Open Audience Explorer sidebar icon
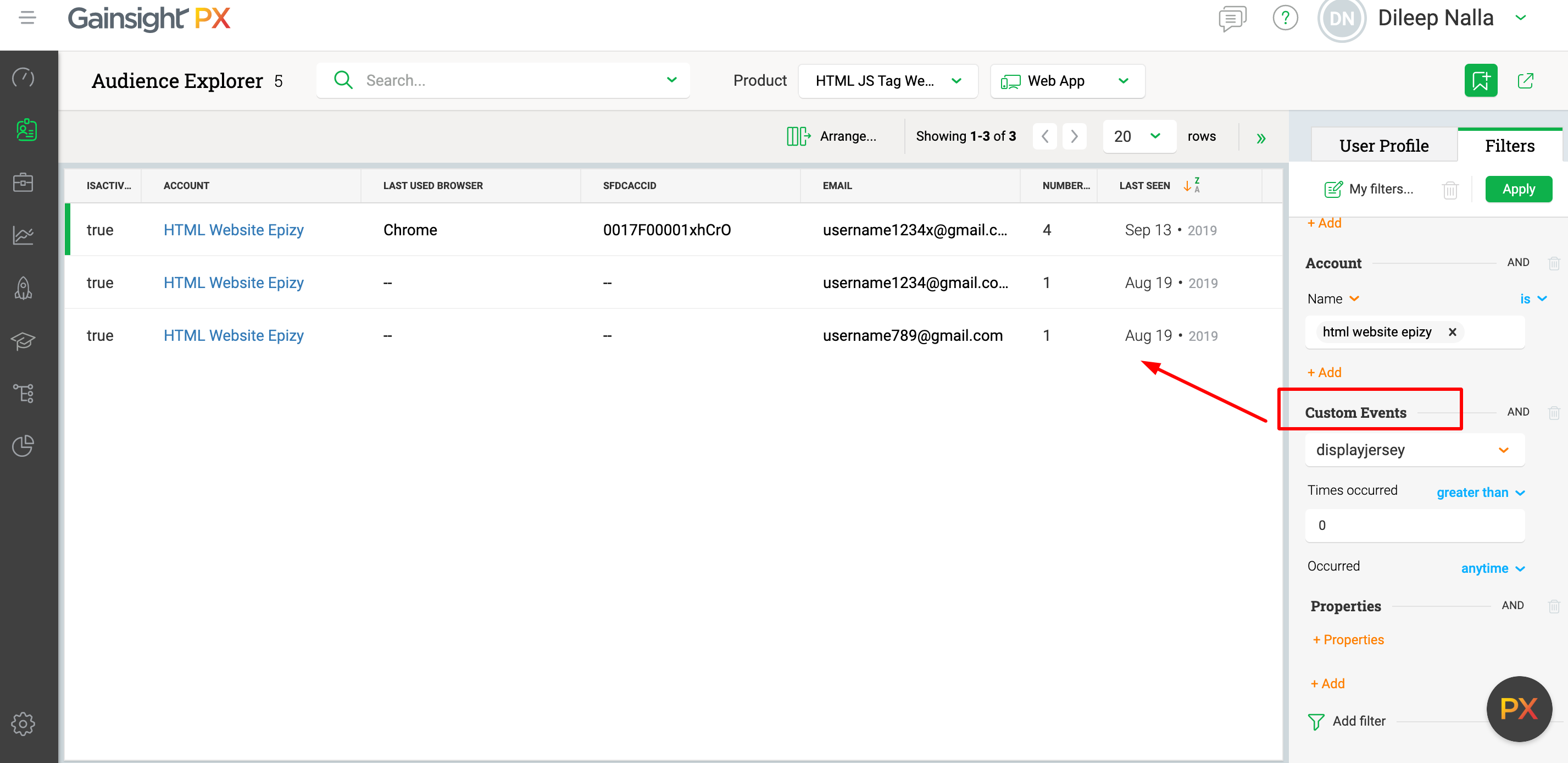This screenshot has height=763, width=1568. 26,130
